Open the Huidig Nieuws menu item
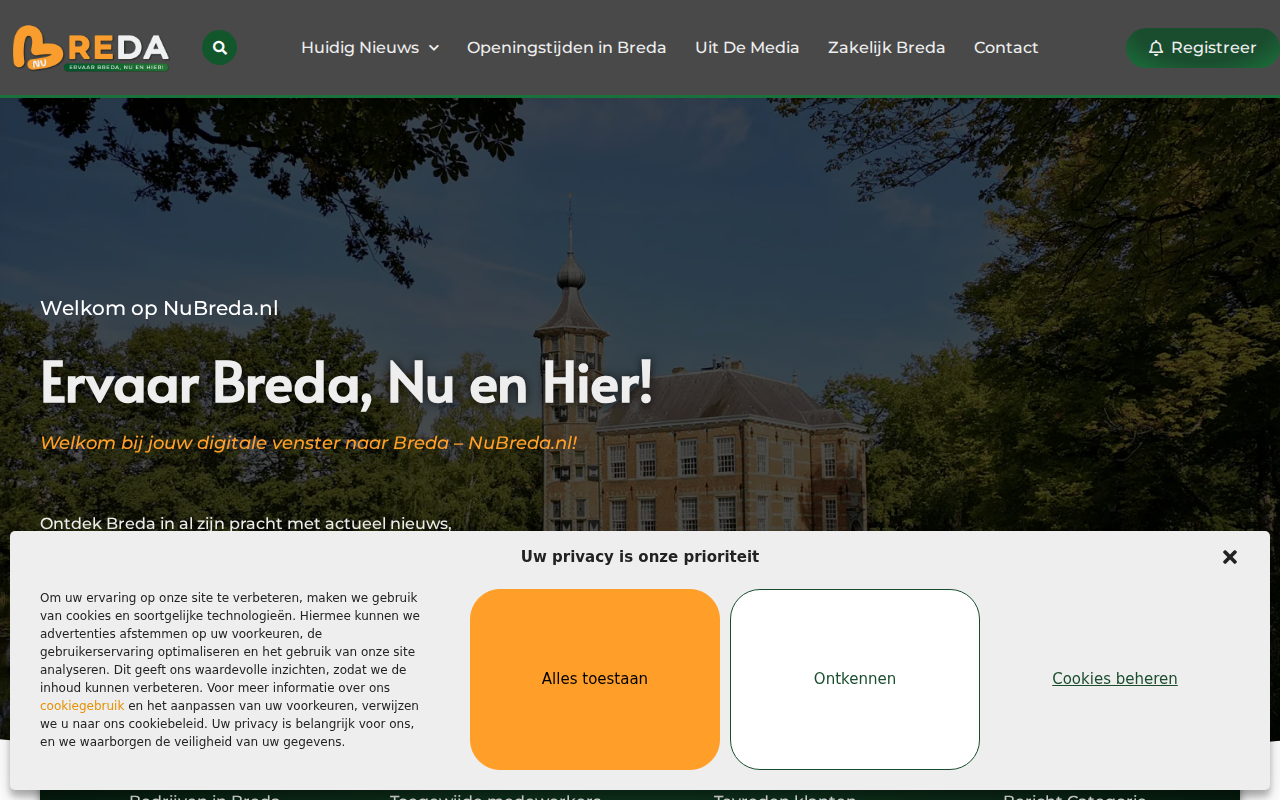Viewport: 1280px width, 800px height. [360, 48]
